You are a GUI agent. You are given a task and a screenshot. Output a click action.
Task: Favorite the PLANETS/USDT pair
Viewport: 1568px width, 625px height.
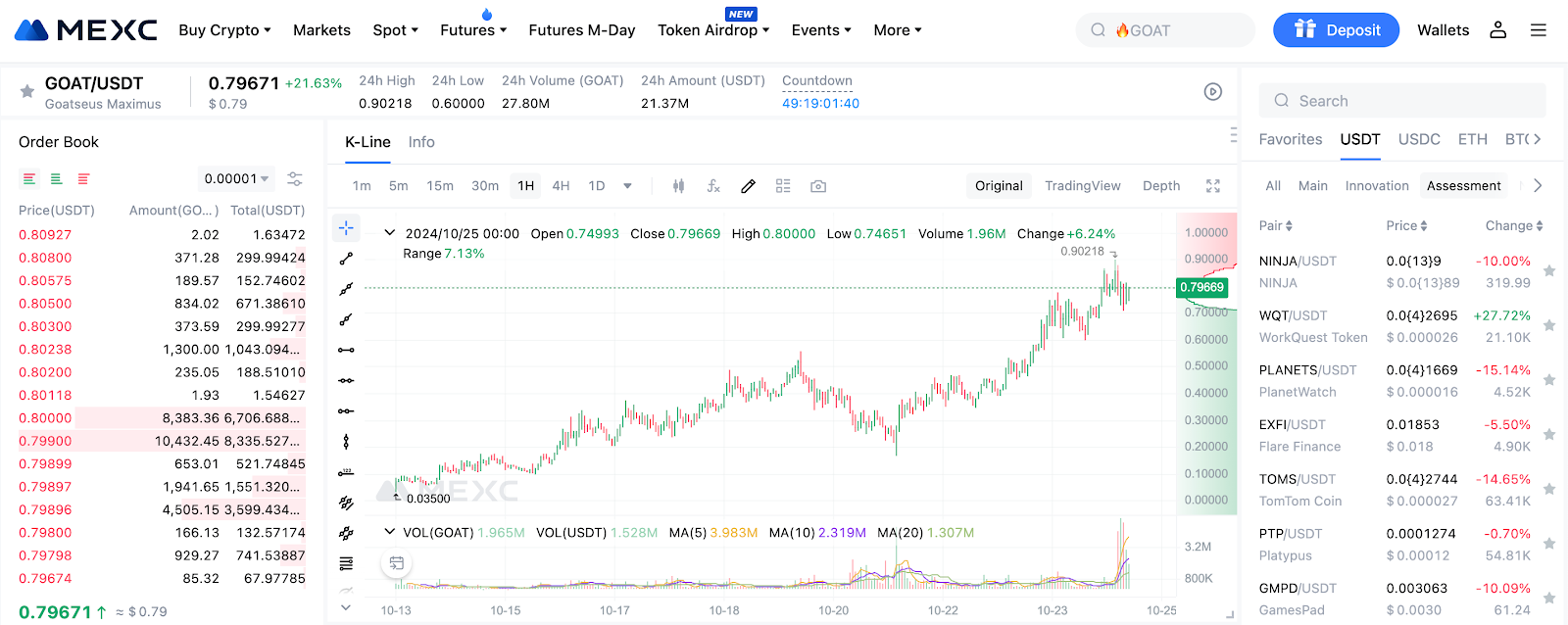click(x=1549, y=380)
